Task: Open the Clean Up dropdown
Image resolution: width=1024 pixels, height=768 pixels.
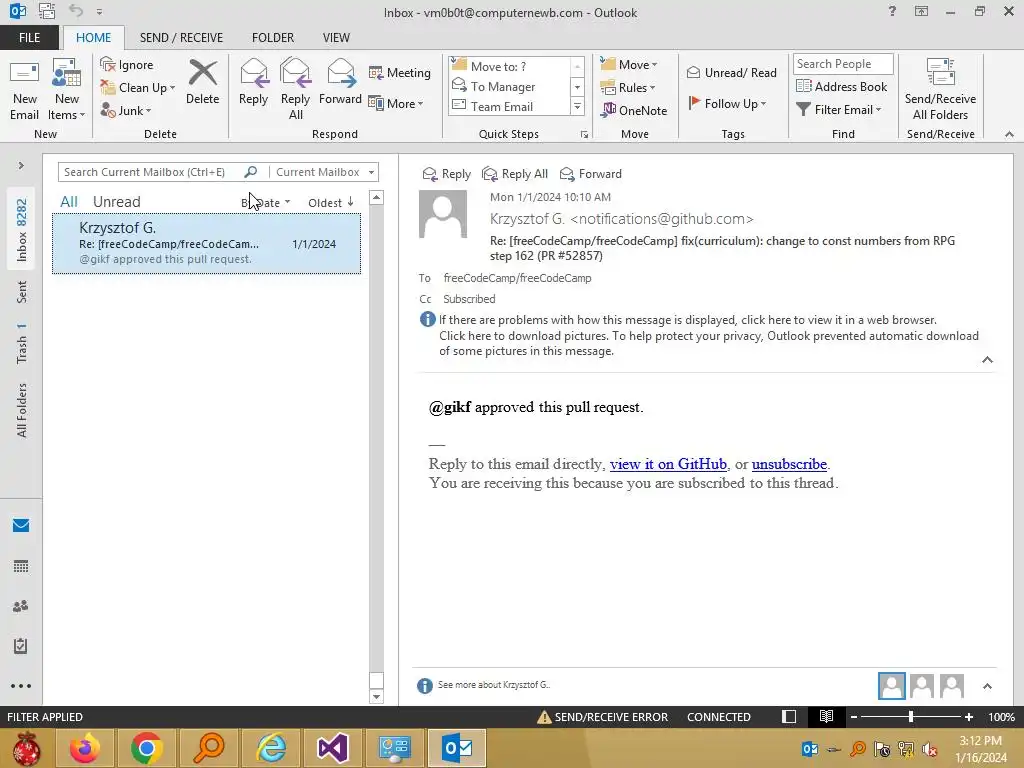Action: (138, 88)
